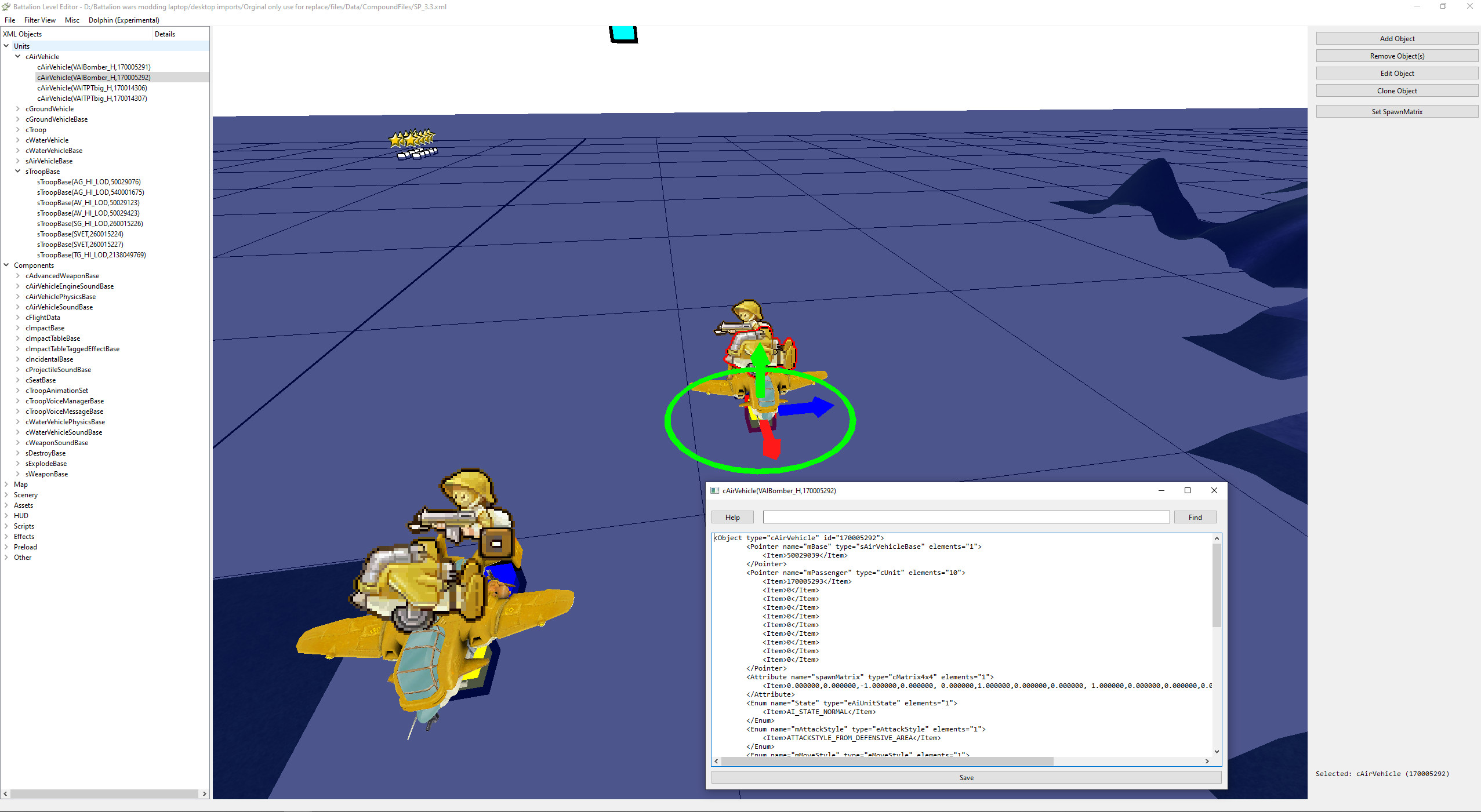Screen dimensions: 1481x812
Task: Click the Add Object button
Action: (x=1396, y=38)
